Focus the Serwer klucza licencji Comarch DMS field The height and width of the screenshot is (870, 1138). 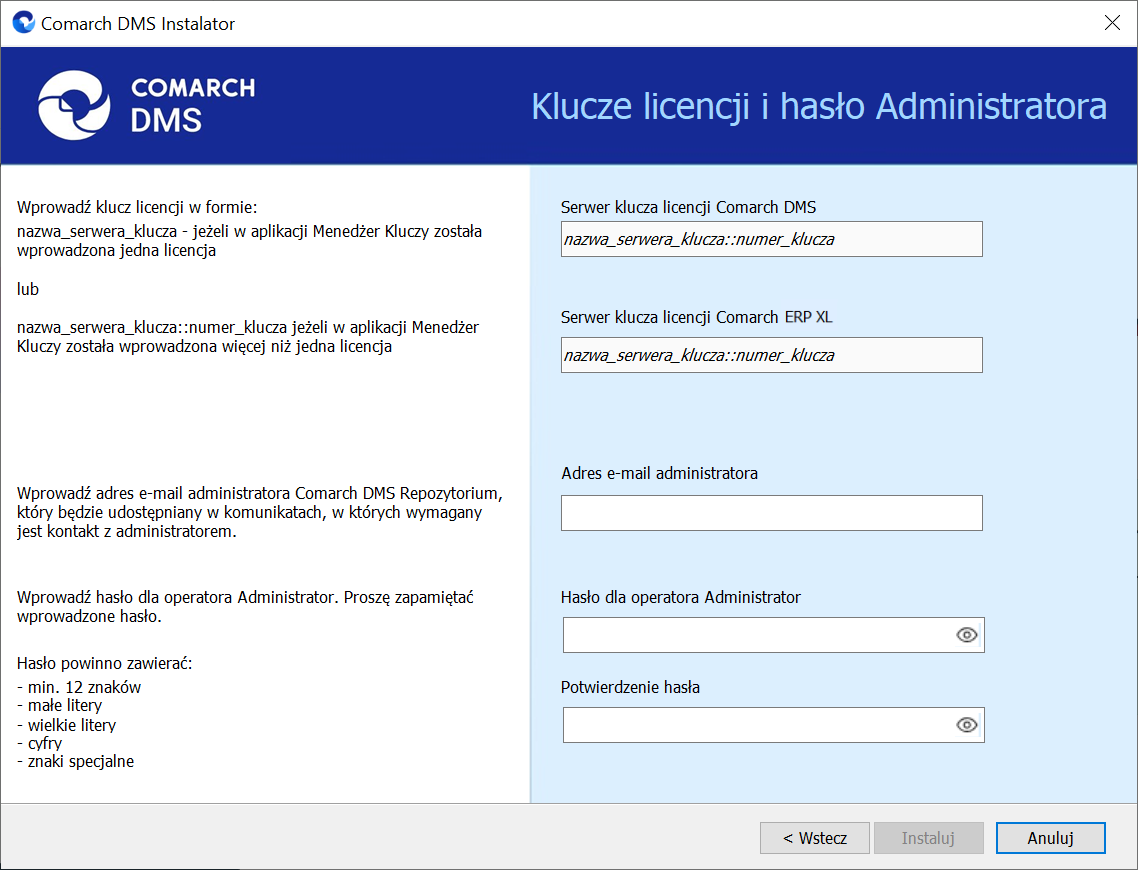pos(771,239)
